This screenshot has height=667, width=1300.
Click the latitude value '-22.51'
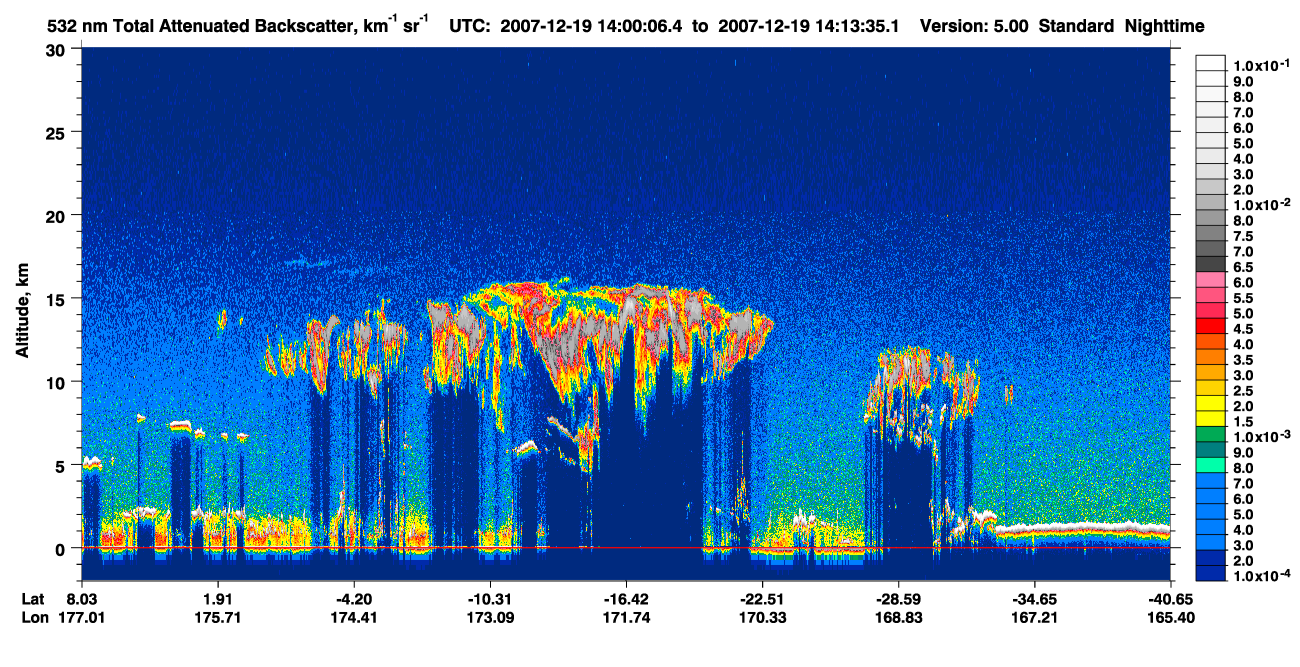[762, 599]
